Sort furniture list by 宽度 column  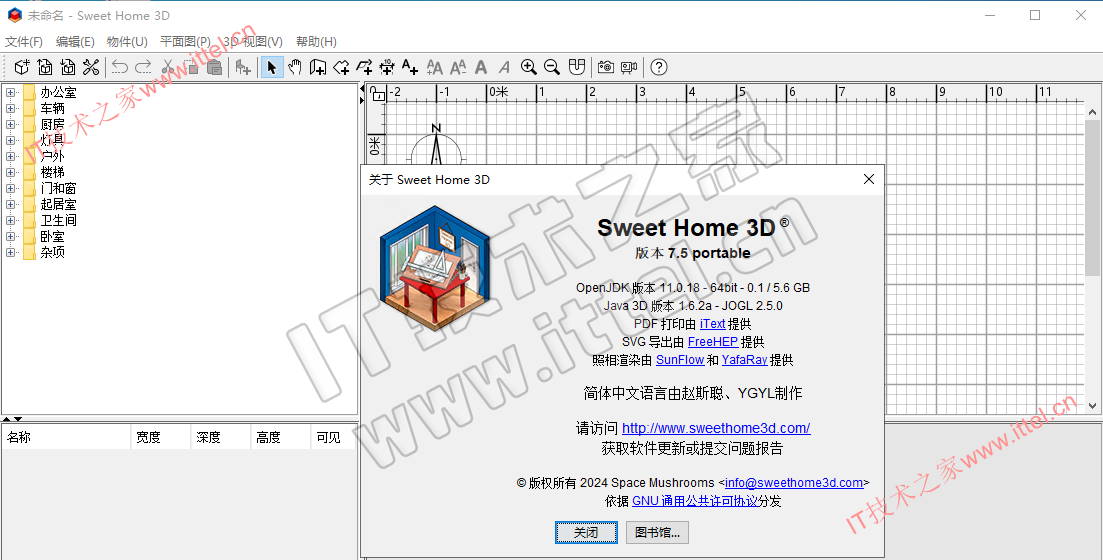coord(160,438)
